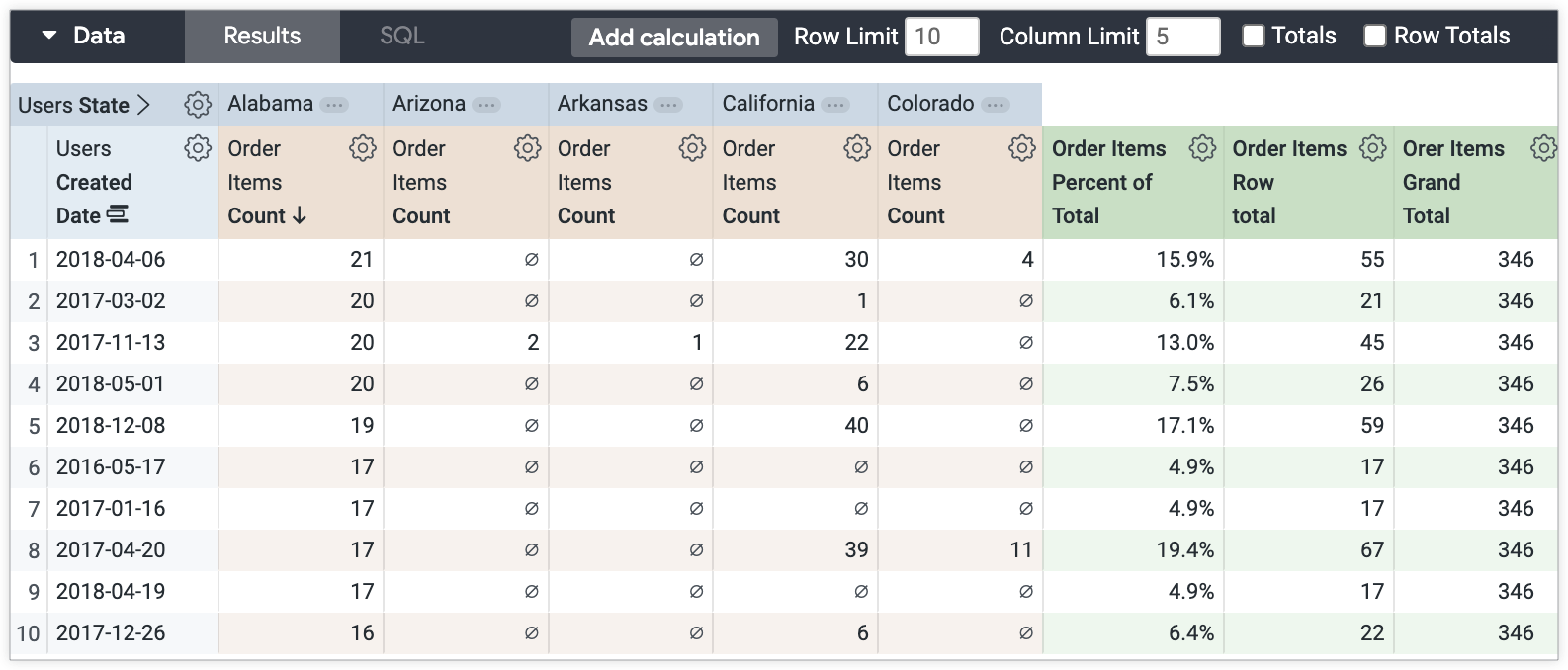Open gear menu for Order Items Percent of Total
1568x670 pixels.
[1202, 148]
